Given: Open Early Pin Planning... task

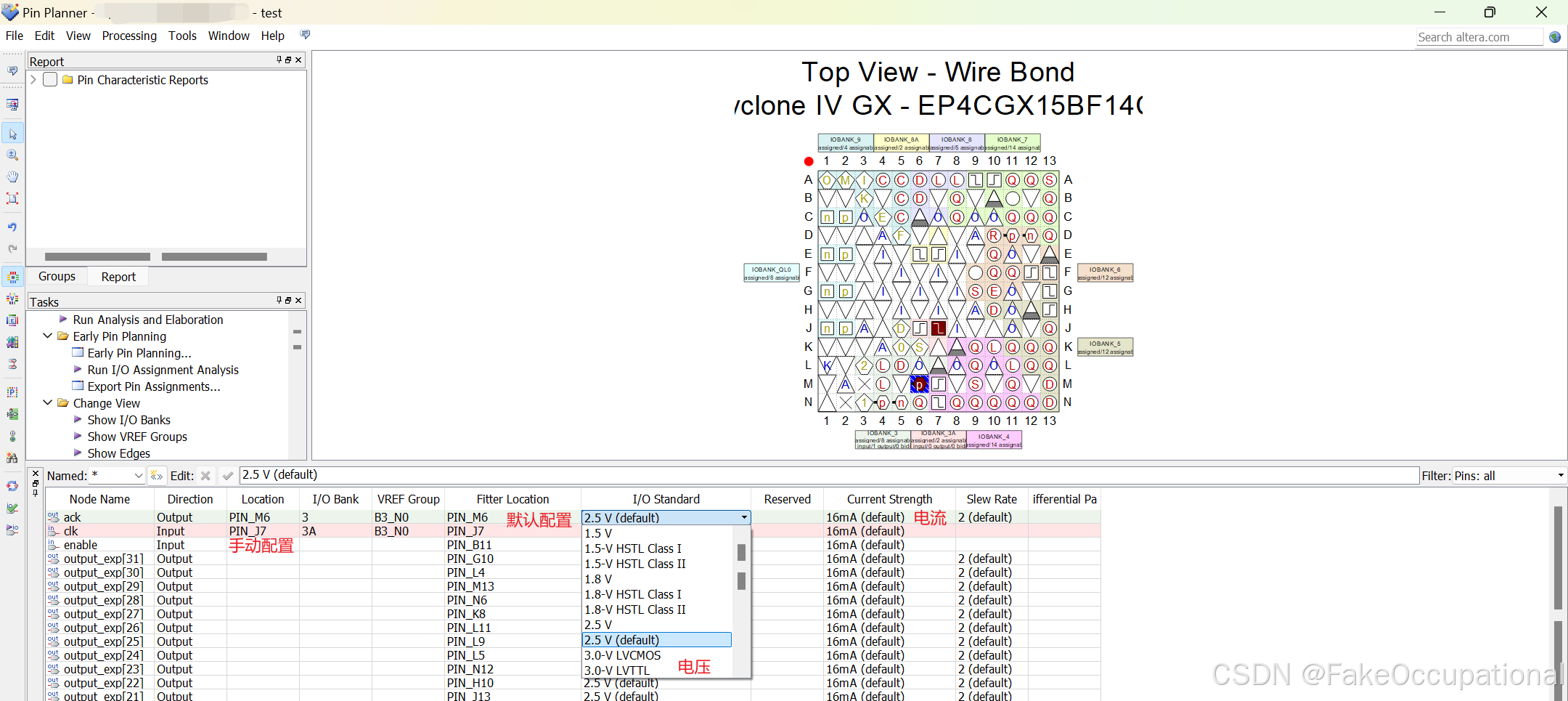Looking at the screenshot, I should [139, 353].
